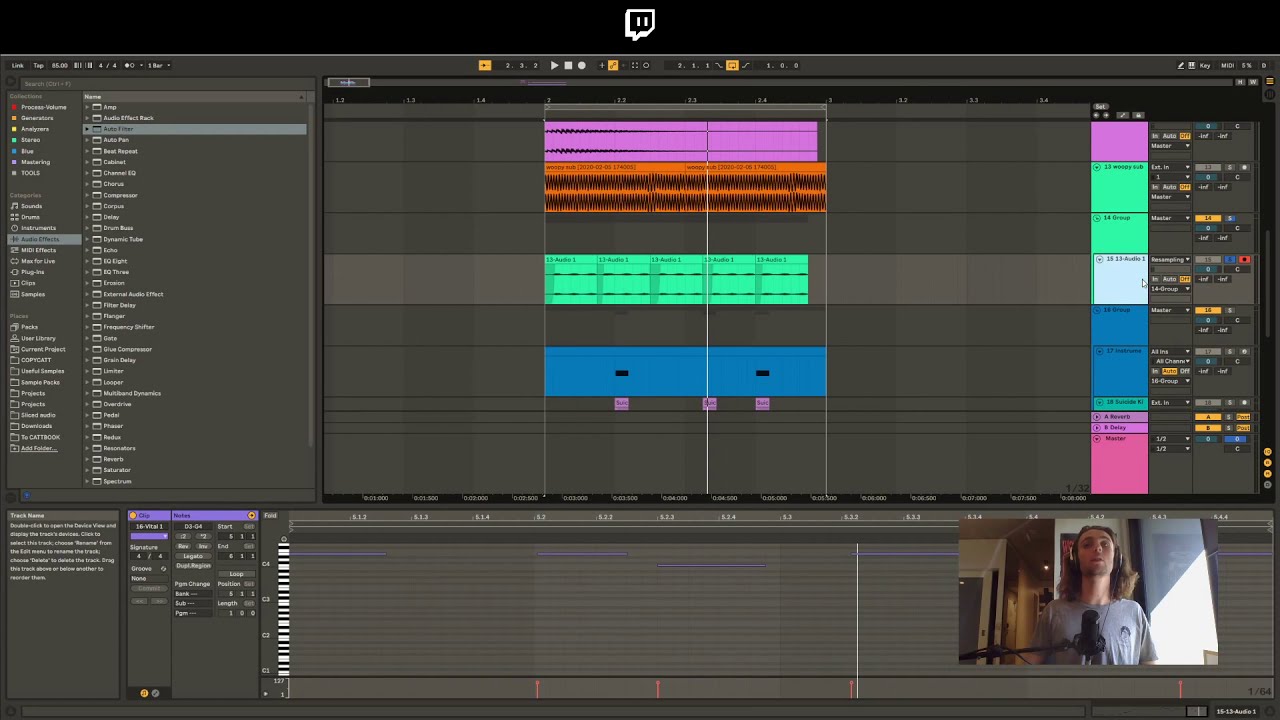The height and width of the screenshot is (720, 1280).
Task: Open the MIDI Effects category
Action: (38, 250)
